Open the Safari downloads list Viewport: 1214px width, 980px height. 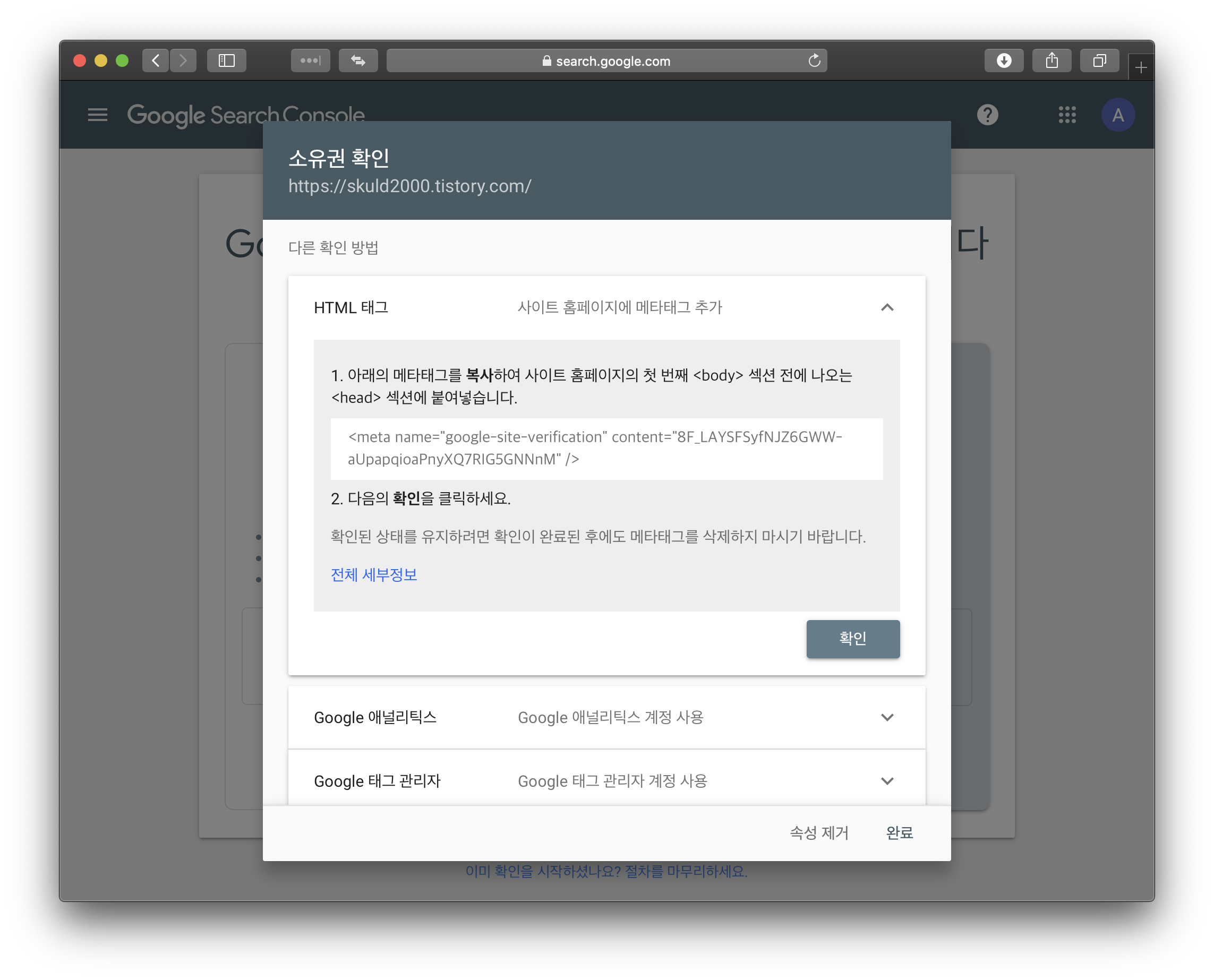click(1004, 61)
